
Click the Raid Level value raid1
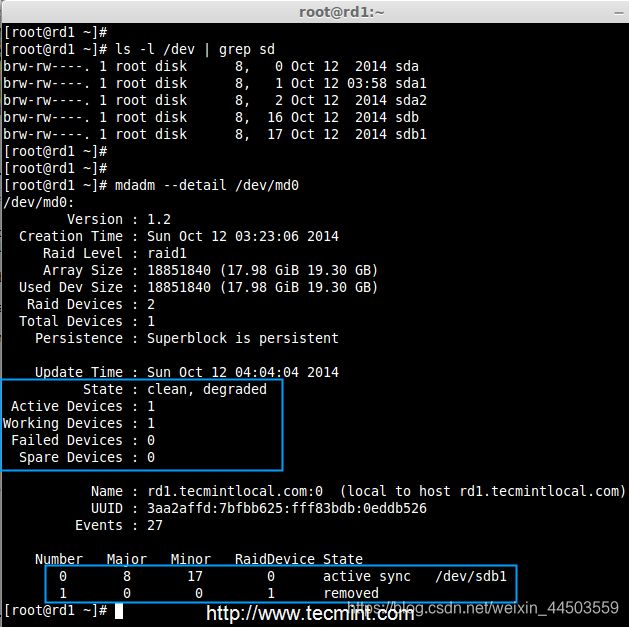point(167,254)
